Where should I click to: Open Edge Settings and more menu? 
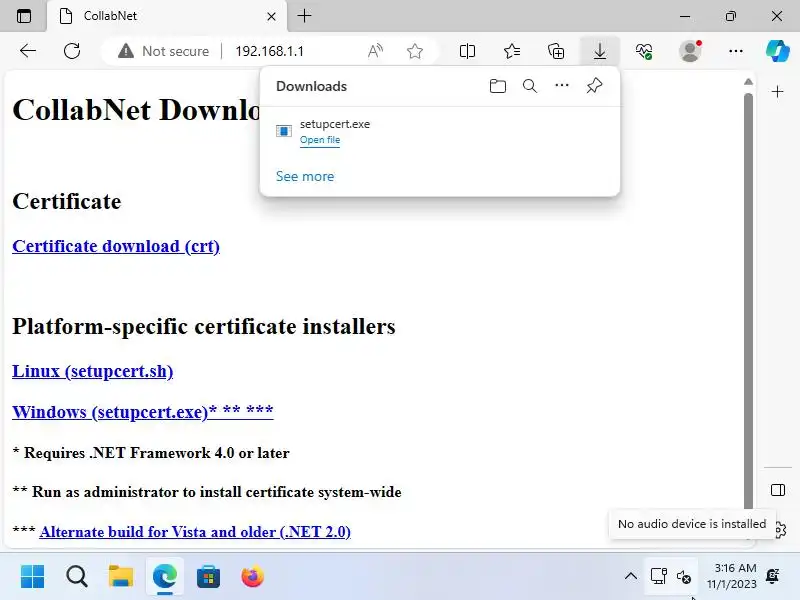coord(736,51)
